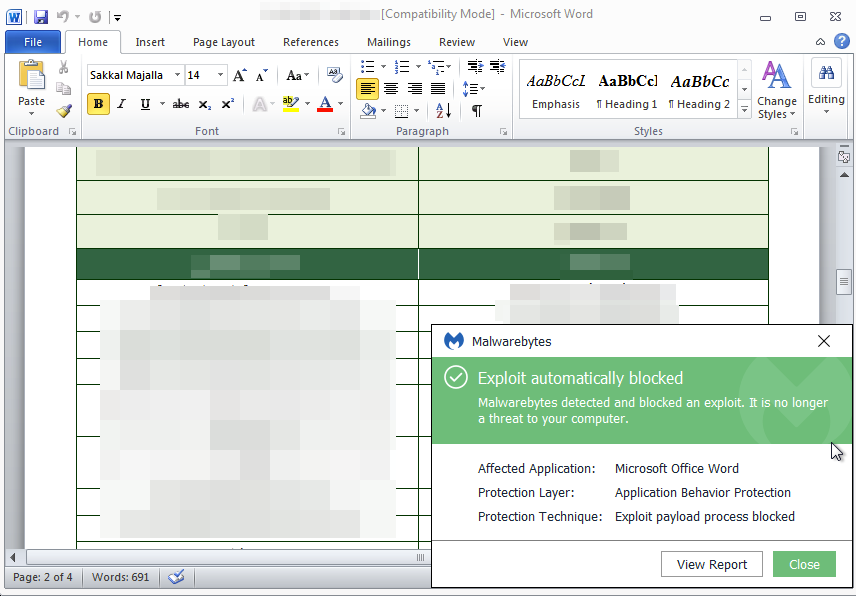856x596 pixels.
Task: Click the vertical scrollbar thumb
Action: click(843, 282)
